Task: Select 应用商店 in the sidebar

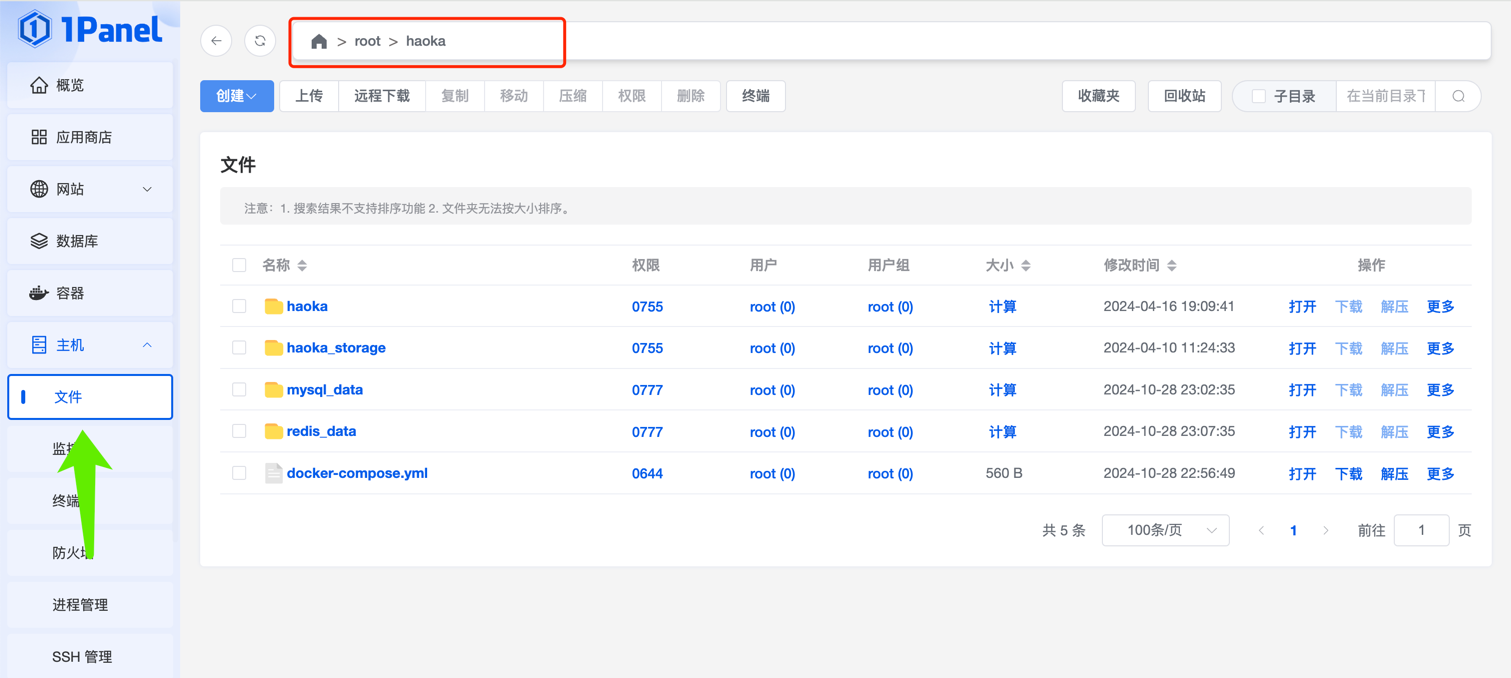Action: 90,137
